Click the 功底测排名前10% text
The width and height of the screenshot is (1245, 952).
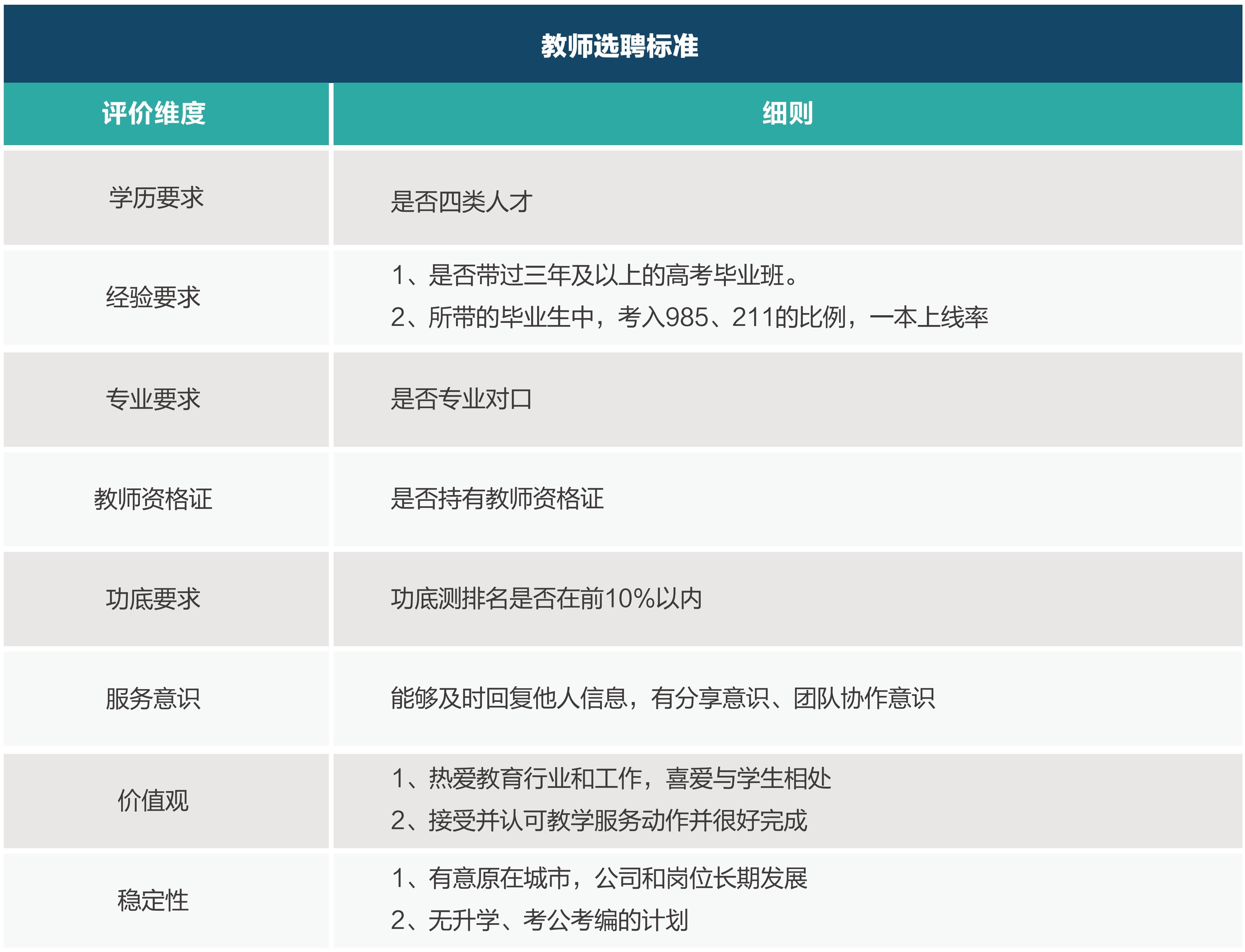(546, 599)
